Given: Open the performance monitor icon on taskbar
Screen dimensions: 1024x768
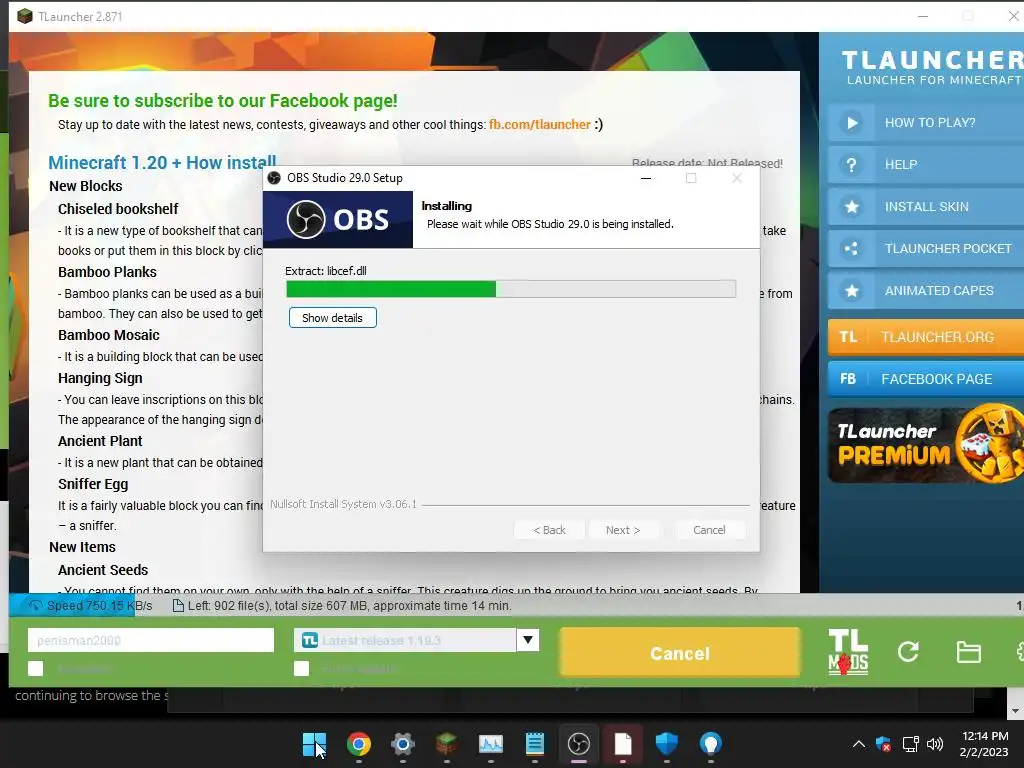Looking at the screenshot, I should 491,744.
